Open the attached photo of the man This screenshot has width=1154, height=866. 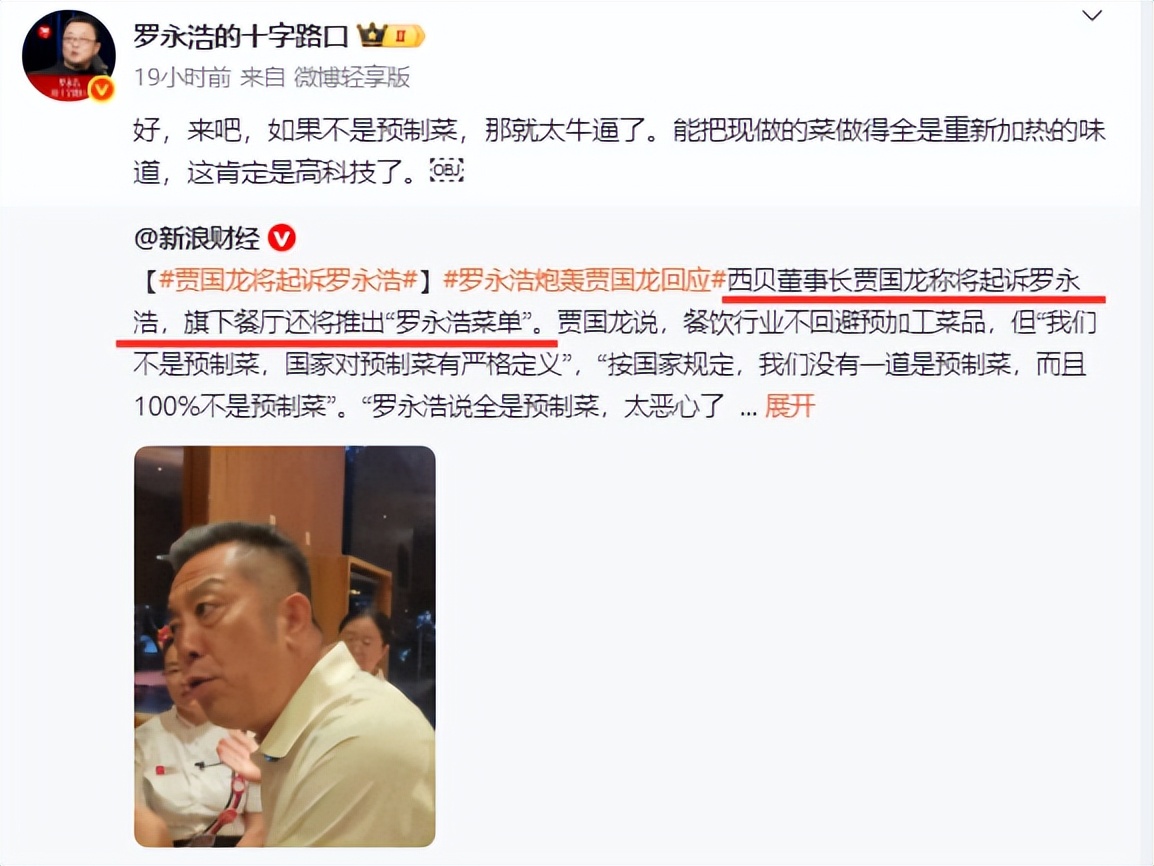pyautogui.click(x=285, y=646)
